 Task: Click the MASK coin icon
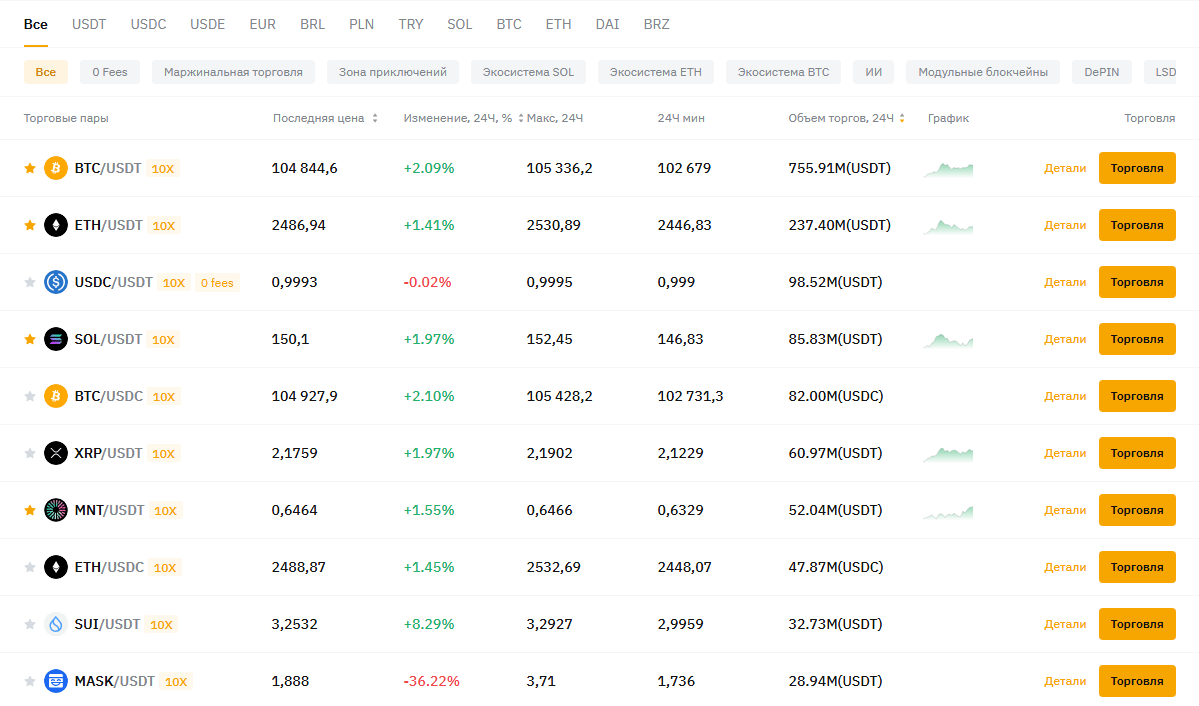56,681
